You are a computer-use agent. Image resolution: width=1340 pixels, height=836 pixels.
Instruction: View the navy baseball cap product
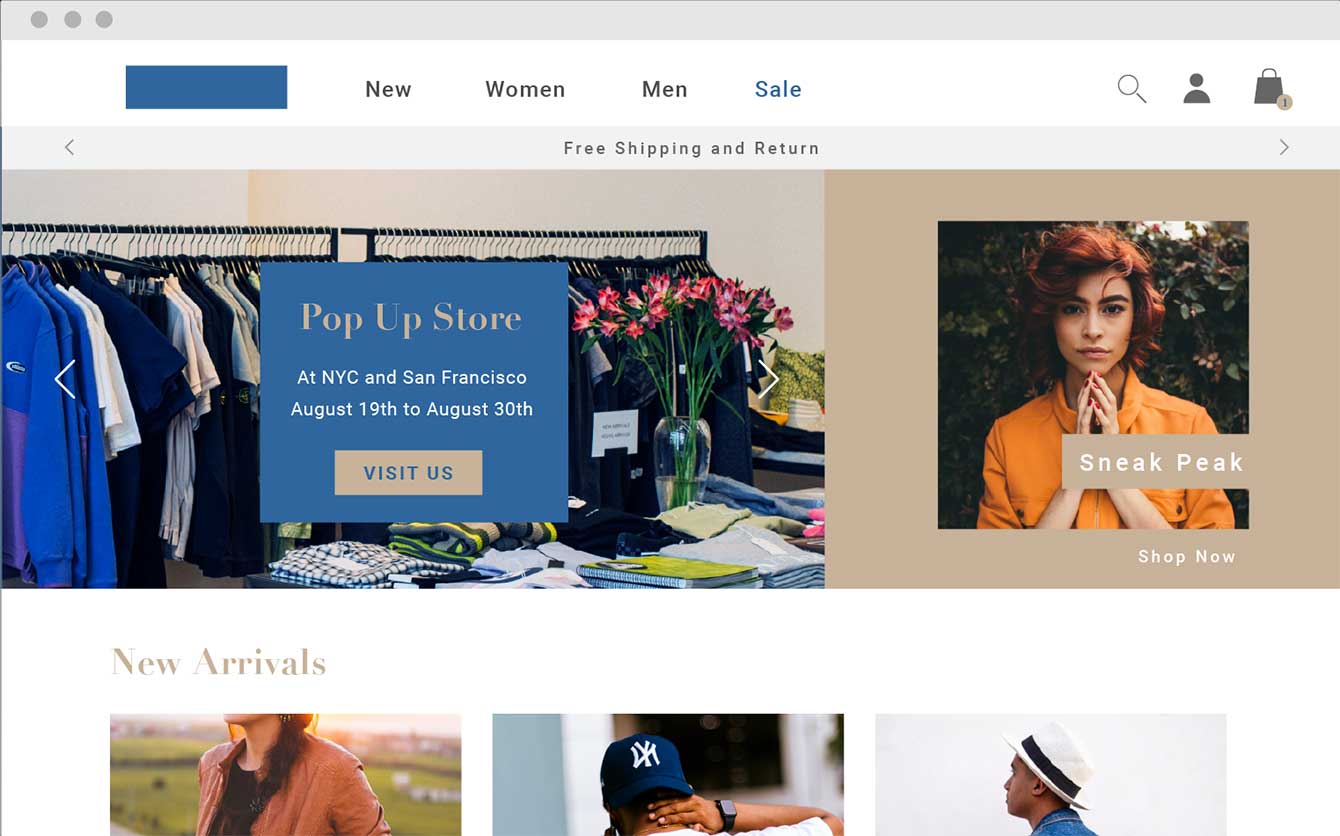668,774
